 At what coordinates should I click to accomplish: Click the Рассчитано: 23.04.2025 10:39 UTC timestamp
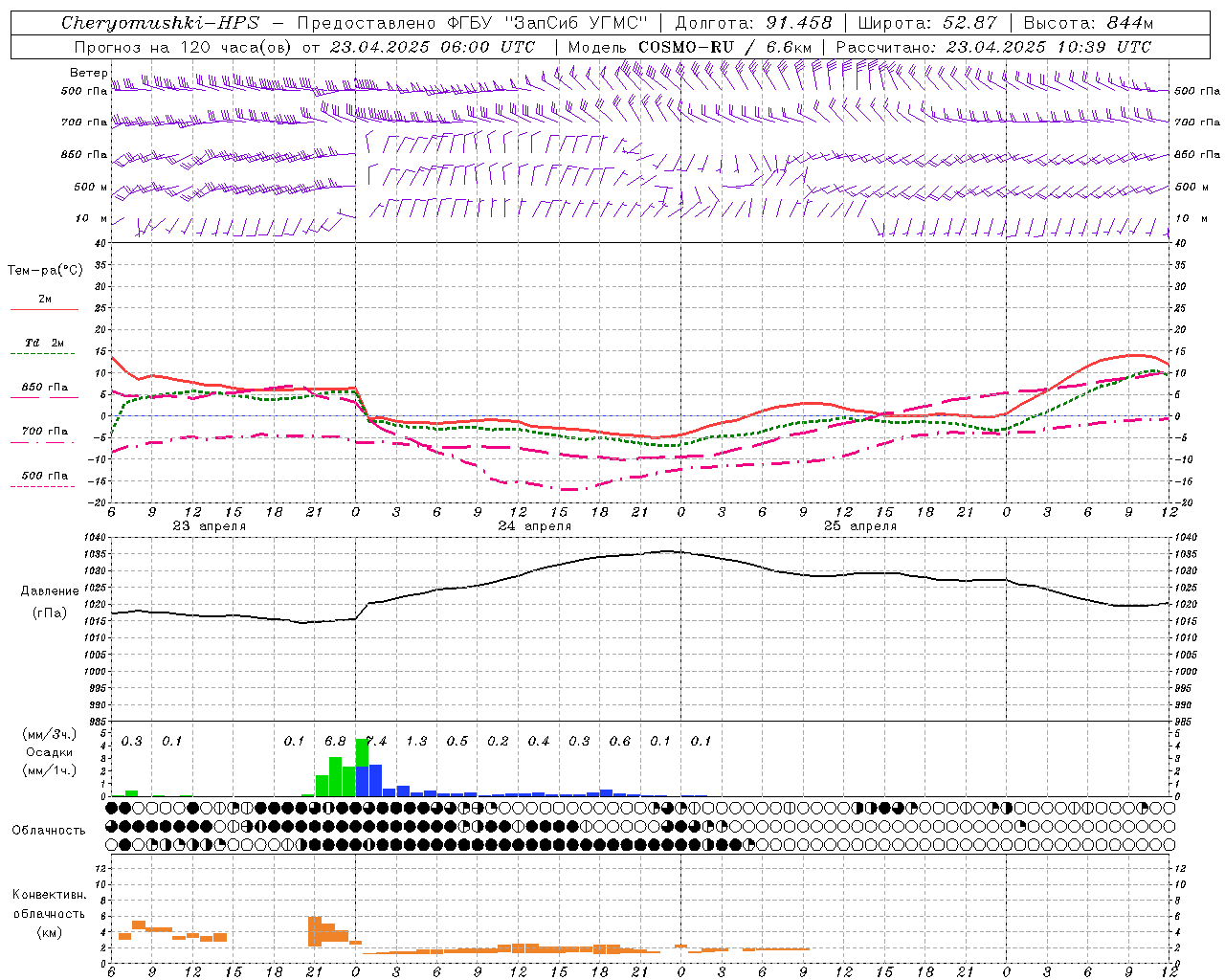[993, 47]
